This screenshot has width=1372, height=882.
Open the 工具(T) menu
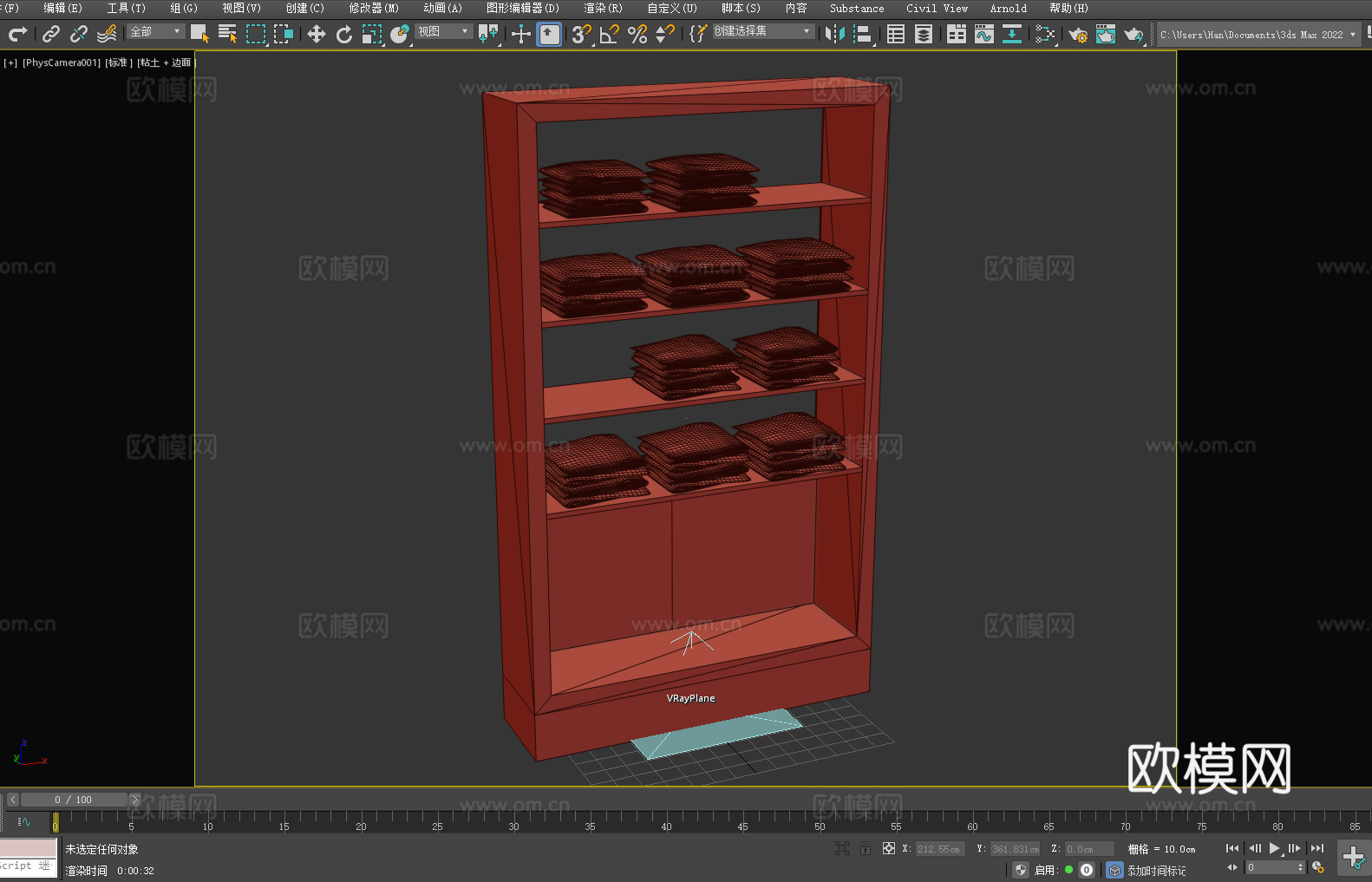(x=127, y=8)
